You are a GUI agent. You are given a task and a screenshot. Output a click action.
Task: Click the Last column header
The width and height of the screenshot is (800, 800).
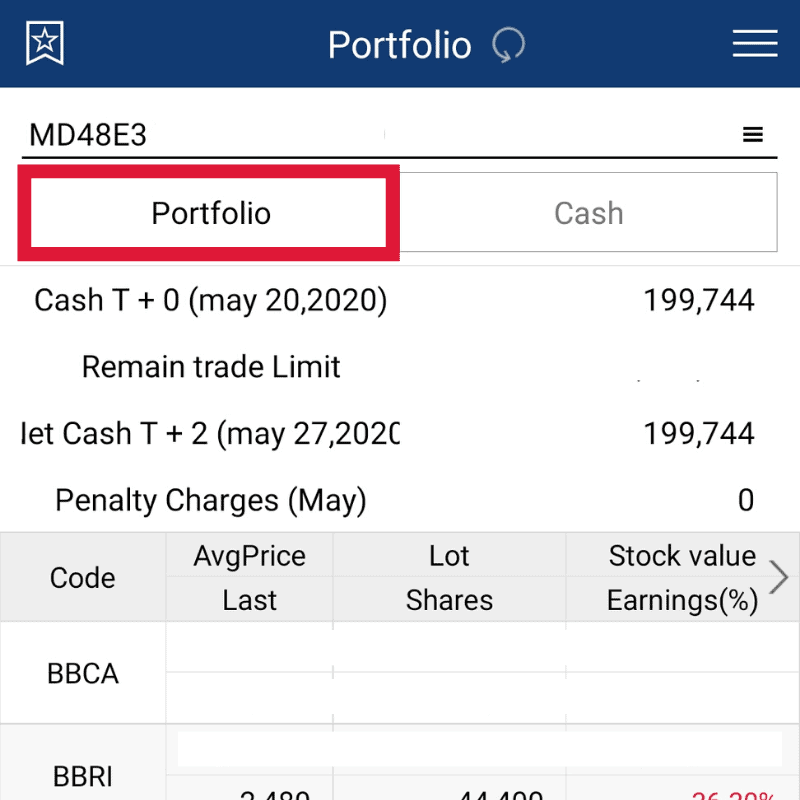(249, 600)
